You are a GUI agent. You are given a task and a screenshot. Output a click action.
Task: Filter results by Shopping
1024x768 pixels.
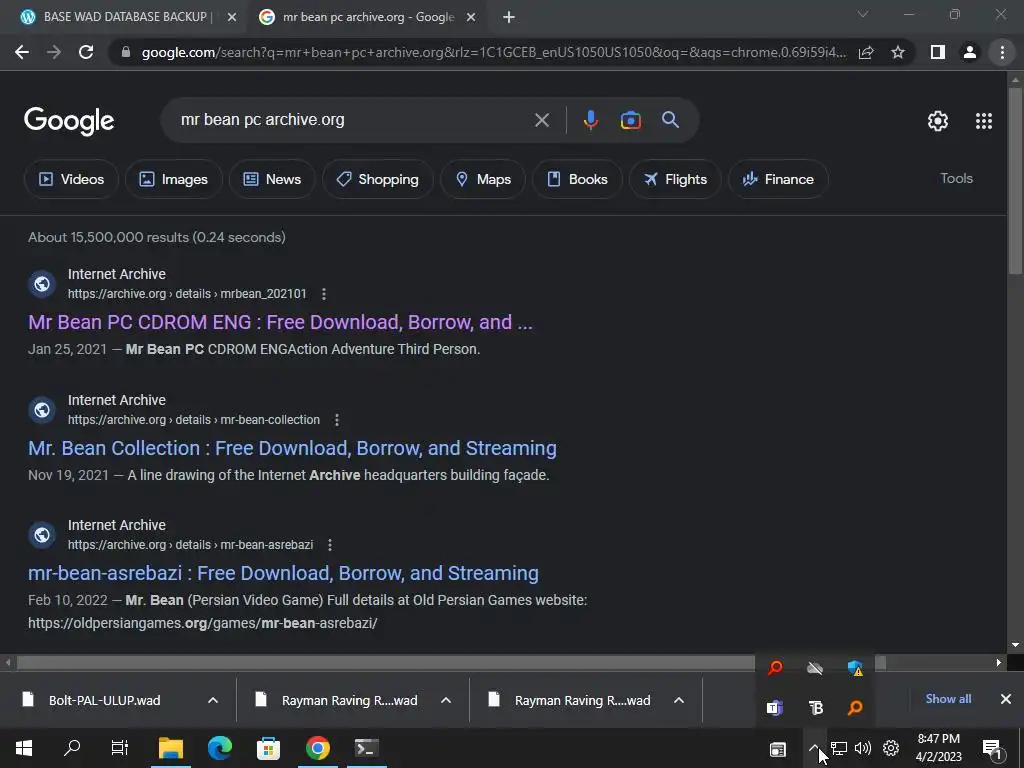(x=377, y=179)
